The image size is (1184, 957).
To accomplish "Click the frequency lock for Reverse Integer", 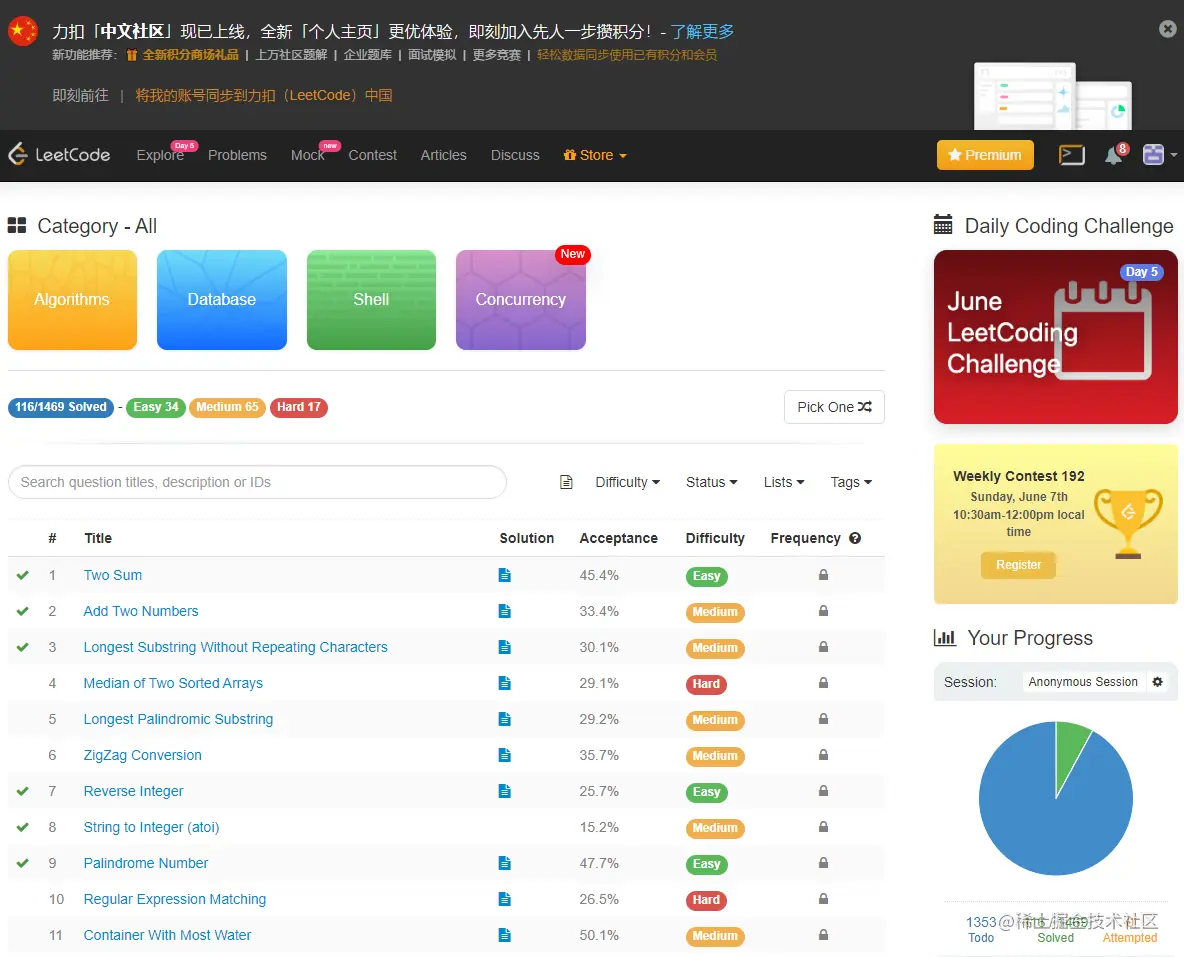I will coord(823,790).
